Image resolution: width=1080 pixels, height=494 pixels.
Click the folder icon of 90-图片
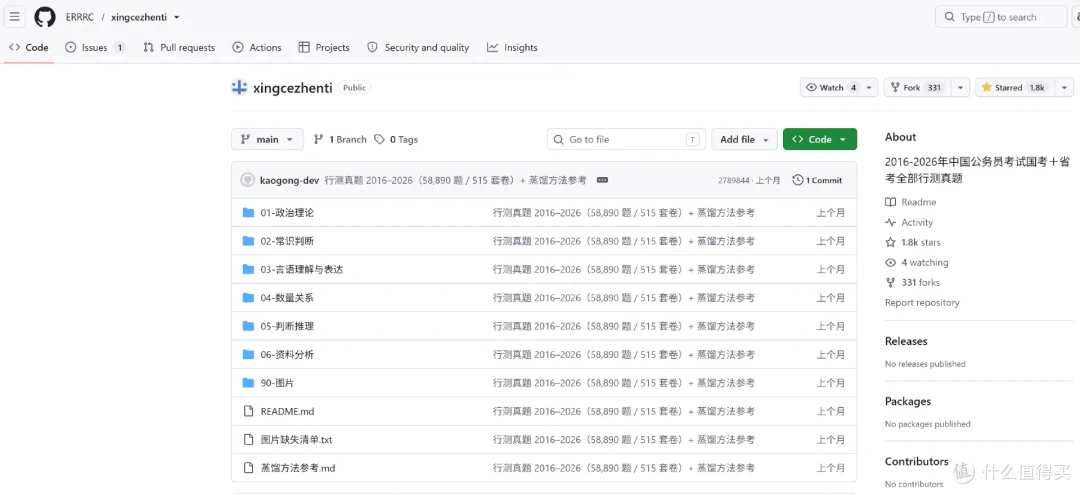[249, 382]
